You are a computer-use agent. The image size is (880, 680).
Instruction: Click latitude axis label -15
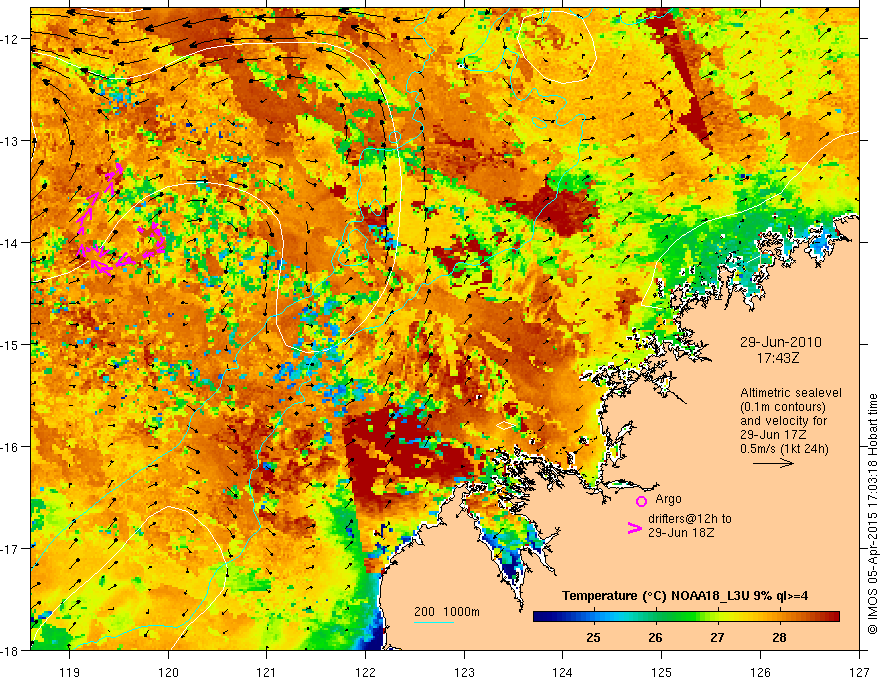[x=11, y=344]
